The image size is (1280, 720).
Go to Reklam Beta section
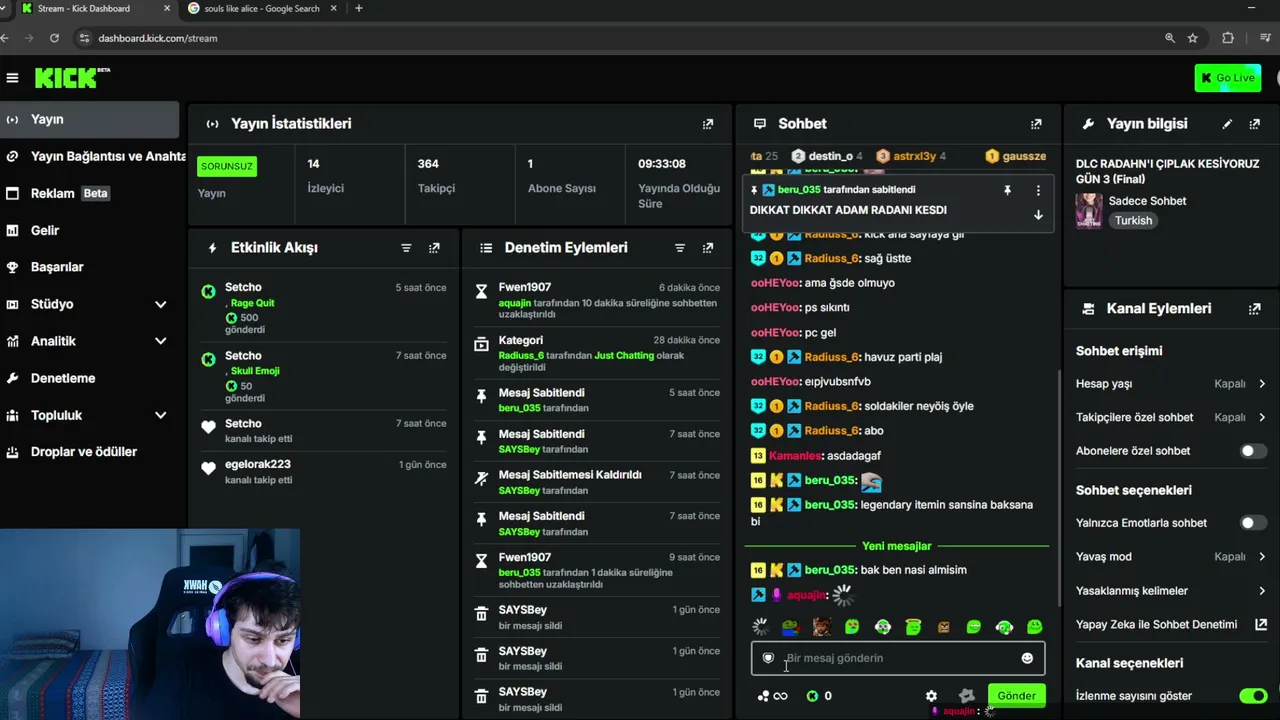[89, 194]
